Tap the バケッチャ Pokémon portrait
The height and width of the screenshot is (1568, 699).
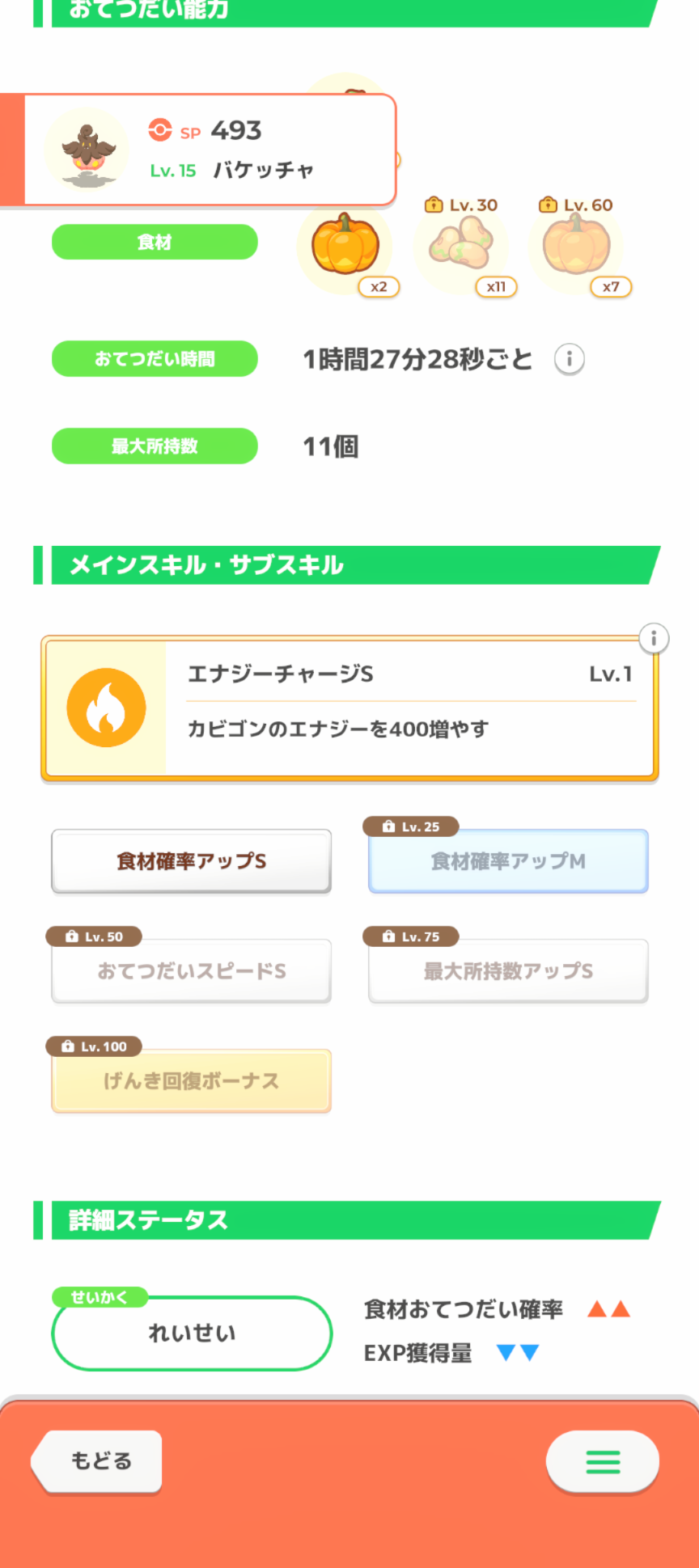87,151
